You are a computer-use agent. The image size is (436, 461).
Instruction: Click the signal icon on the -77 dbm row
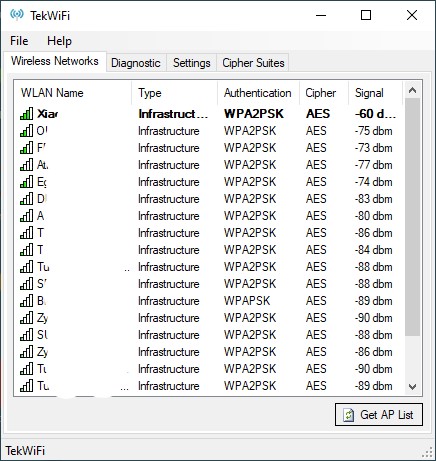[26, 165]
